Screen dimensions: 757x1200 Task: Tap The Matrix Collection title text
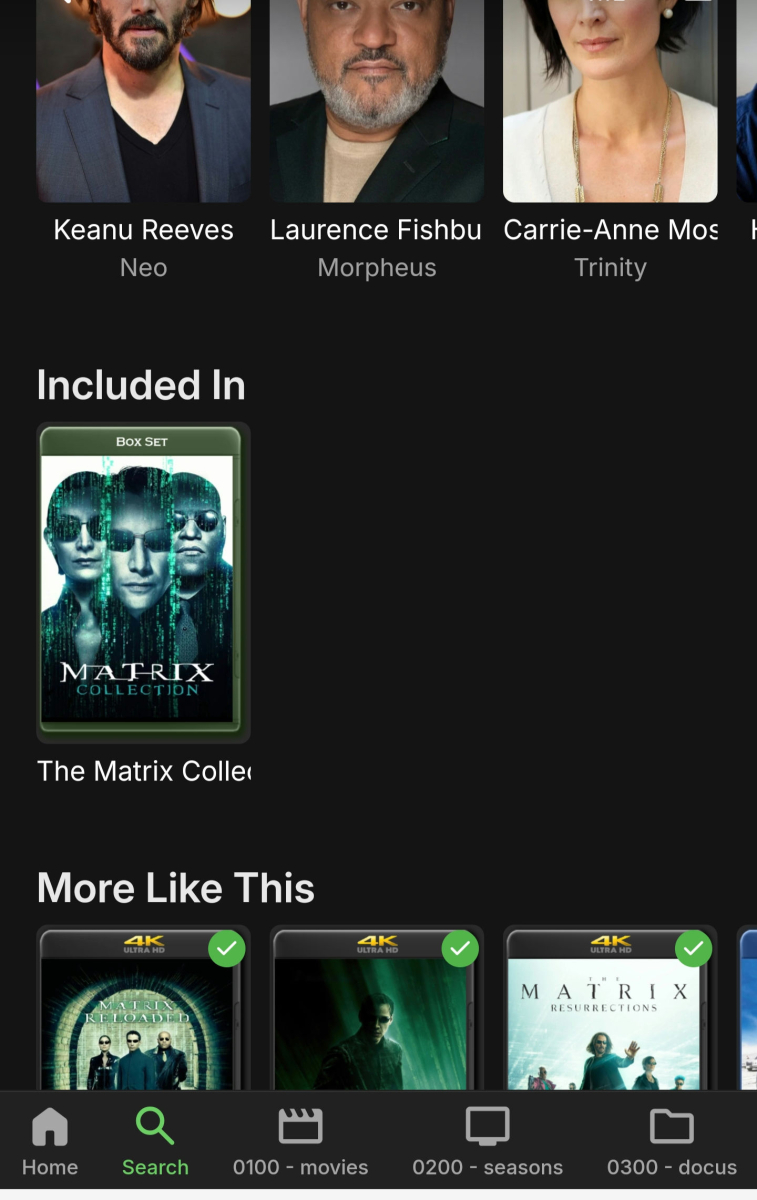(144, 771)
